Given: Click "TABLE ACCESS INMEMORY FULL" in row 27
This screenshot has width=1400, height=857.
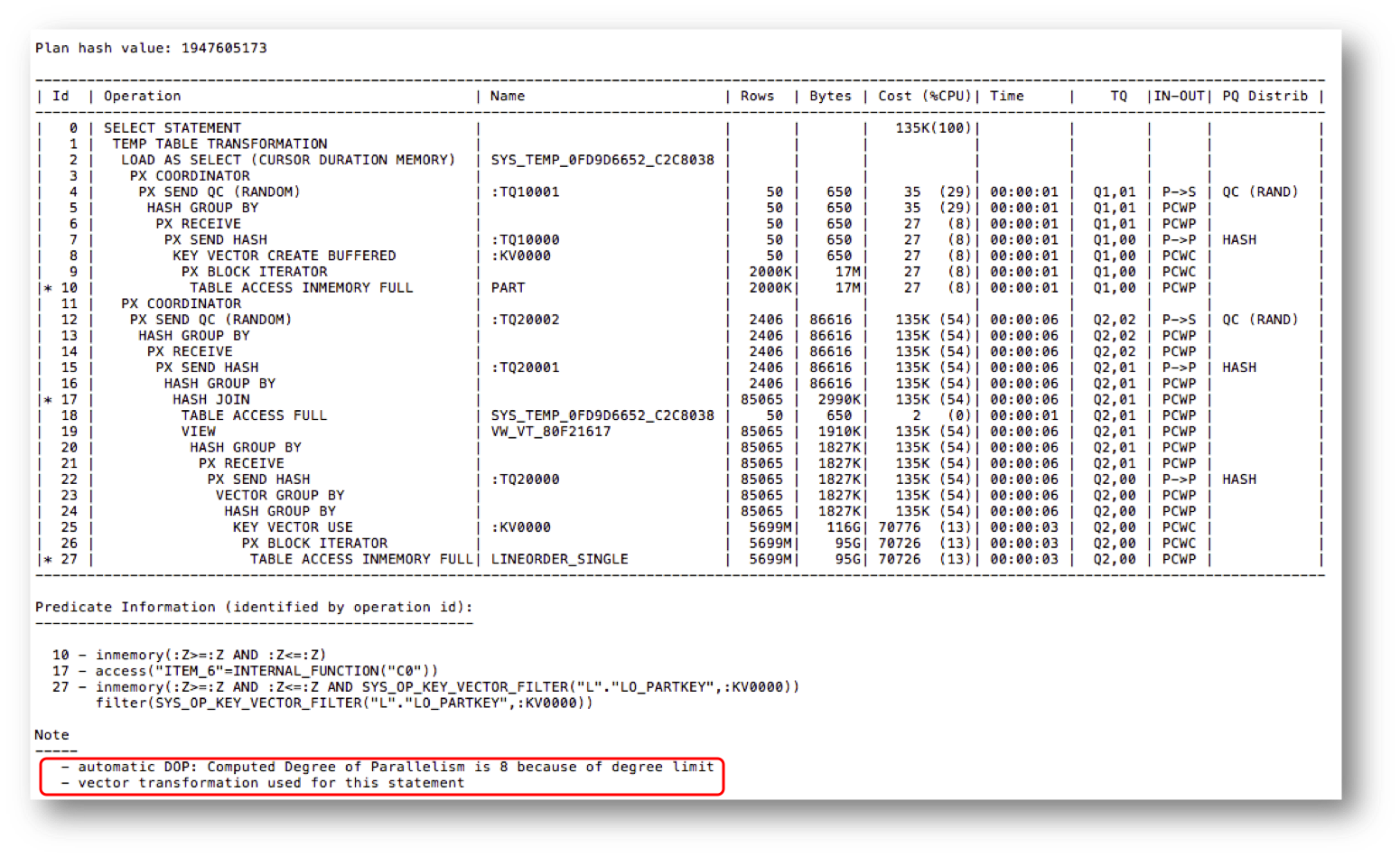Looking at the screenshot, I should click(x=361, y=559).
